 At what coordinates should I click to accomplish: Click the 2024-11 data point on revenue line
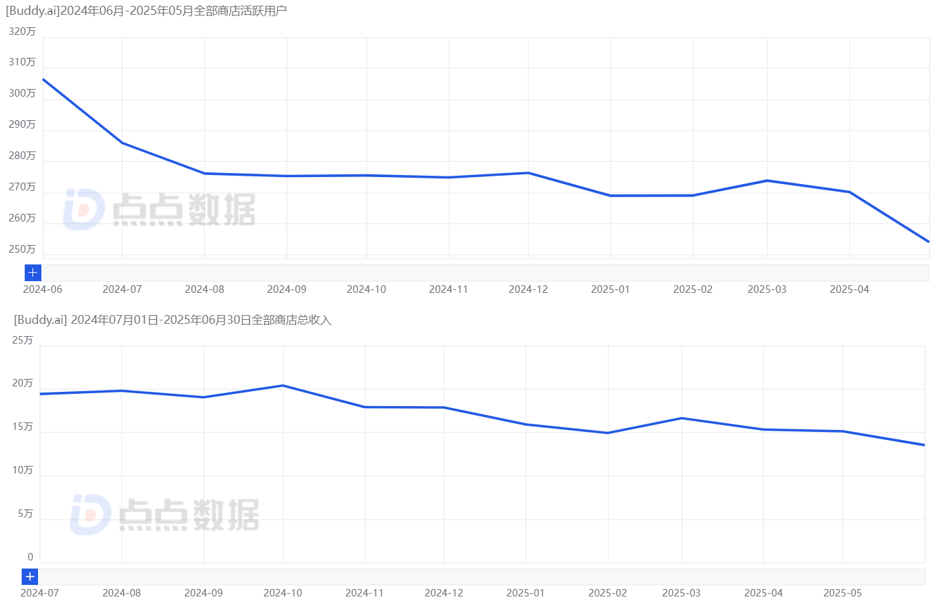click(x=364, y=407)
